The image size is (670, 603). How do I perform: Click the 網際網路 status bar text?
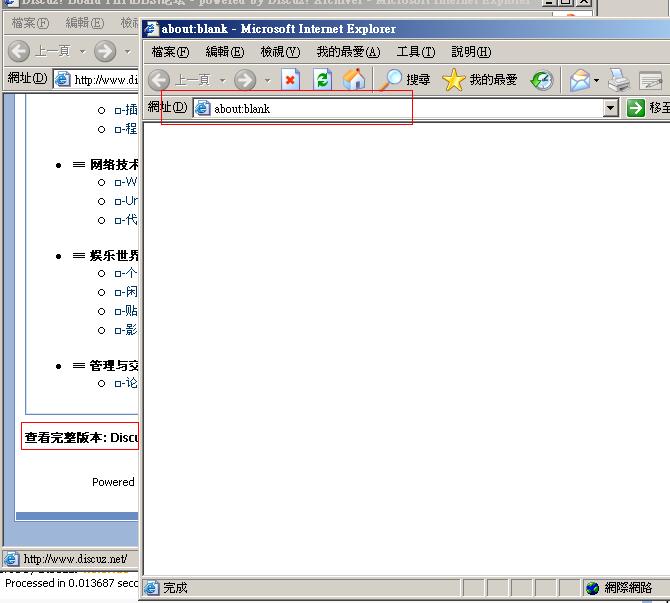pyautogui.click(x=628, y=588)
